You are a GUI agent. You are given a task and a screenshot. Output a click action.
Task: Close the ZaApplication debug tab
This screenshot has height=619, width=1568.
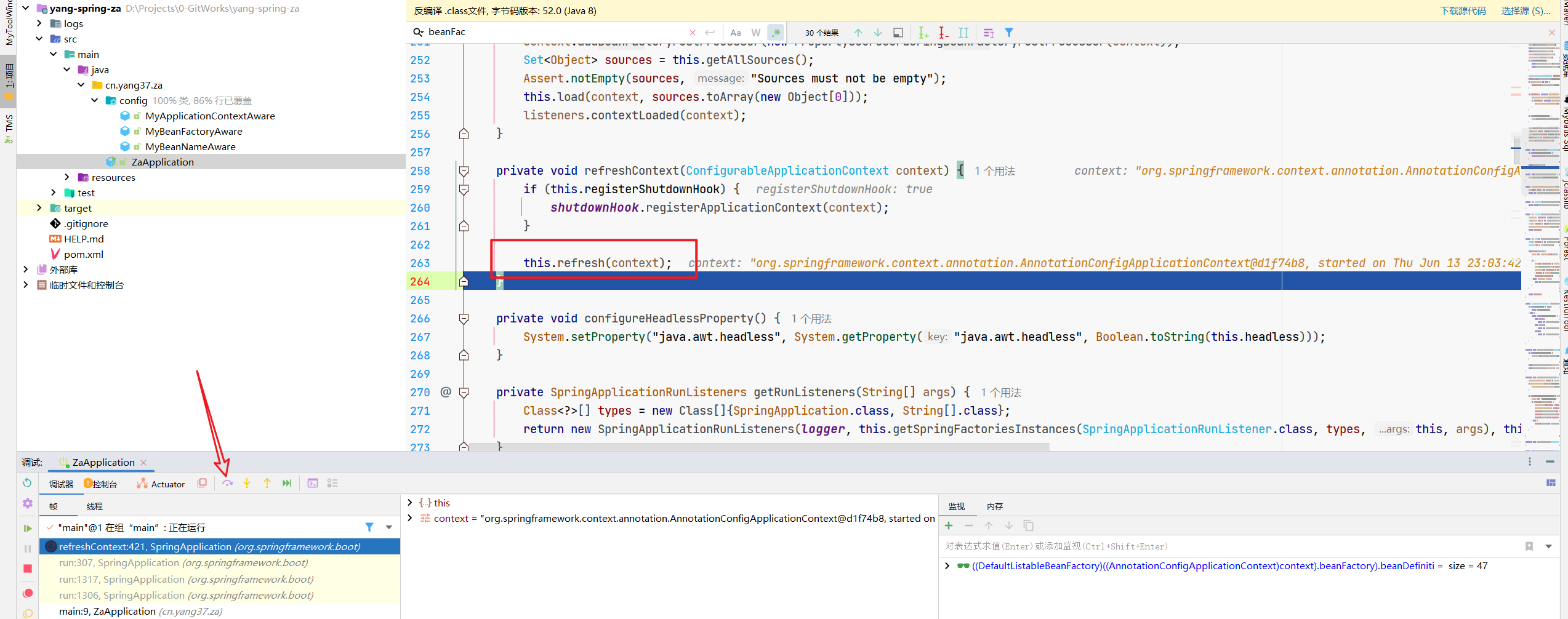click(x=143, y=463)
